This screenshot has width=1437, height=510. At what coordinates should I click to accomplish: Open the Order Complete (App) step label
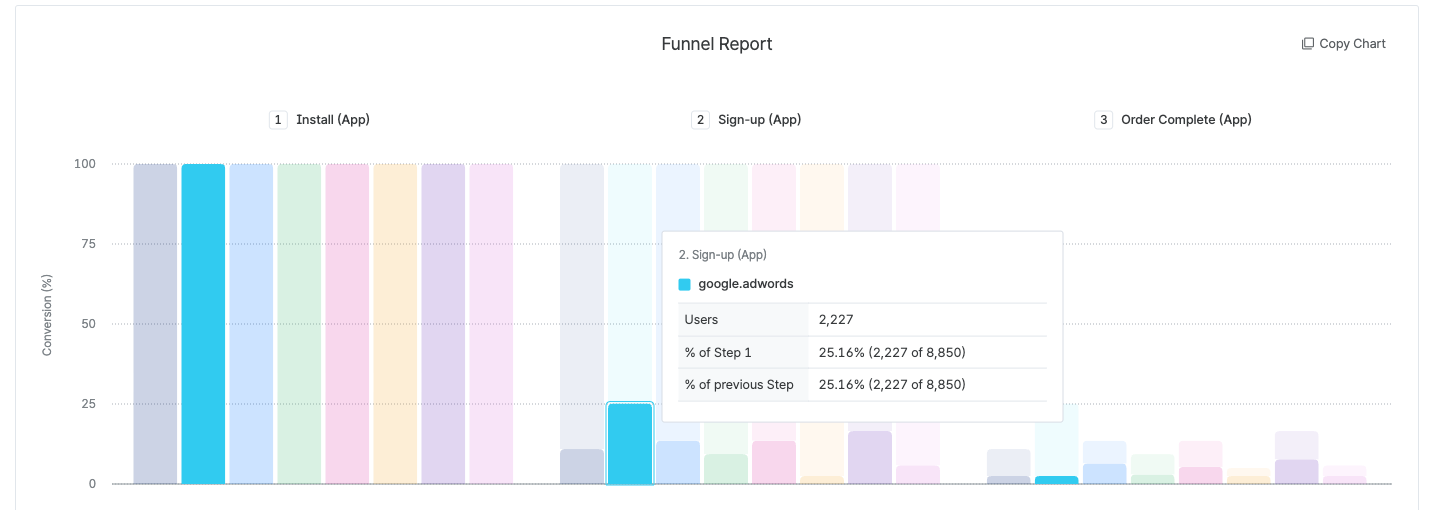[1186, 120]
